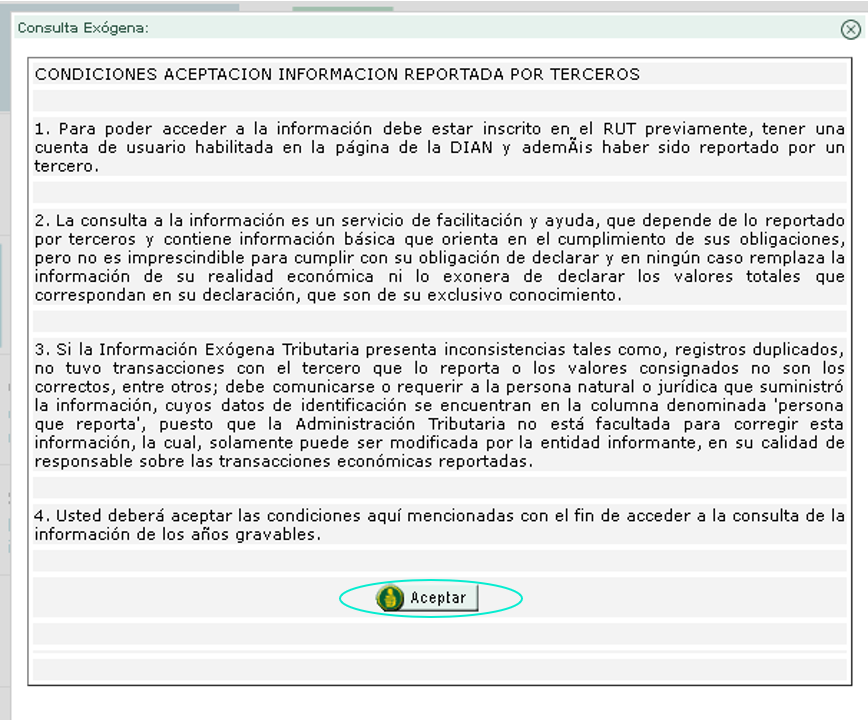Click the green icon on Aceptar button
Image resolution: width=868 pixels, height=720 pixels.
[390, 598]
